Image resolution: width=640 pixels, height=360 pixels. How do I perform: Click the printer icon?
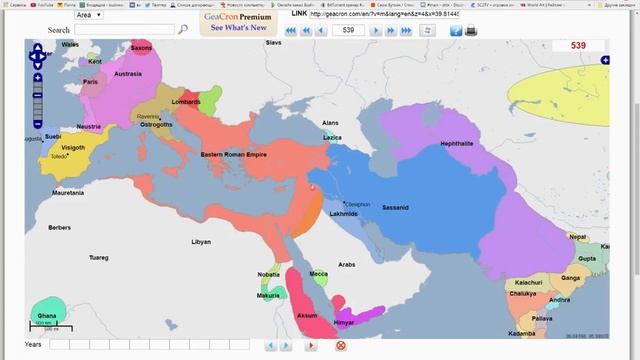471,31
